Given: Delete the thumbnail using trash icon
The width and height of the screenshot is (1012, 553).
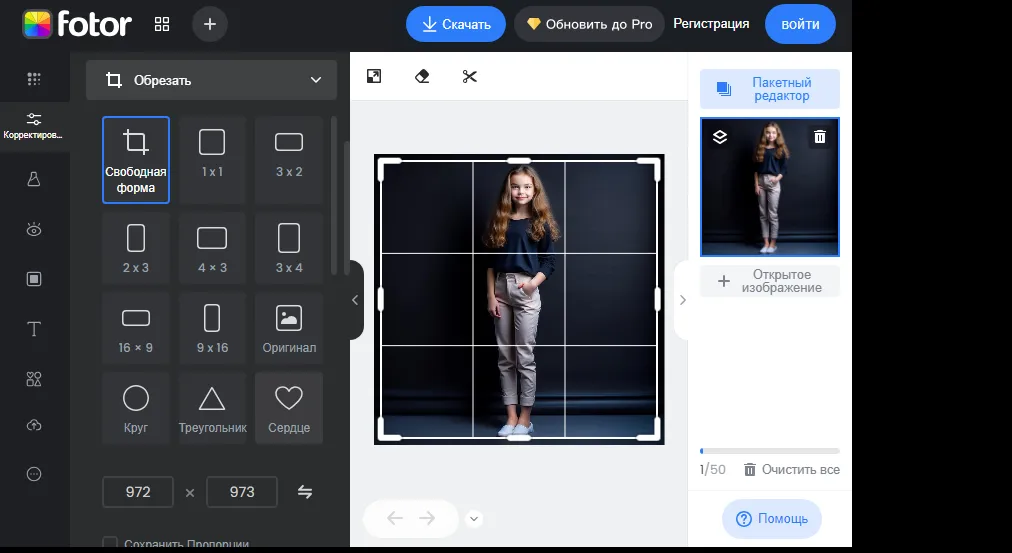Looking at the screenshot, I should [820, 137].
